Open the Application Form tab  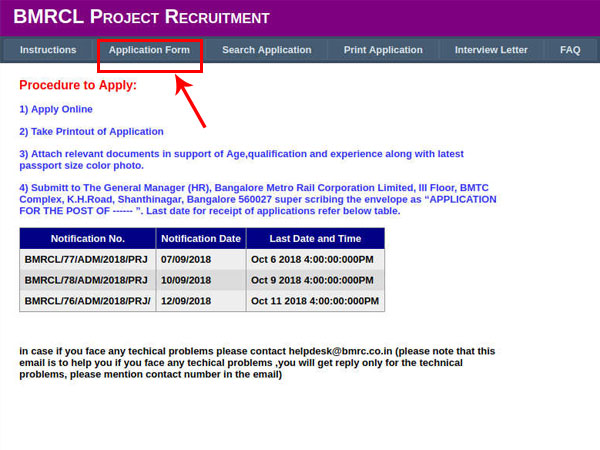click(x=149, y=50)
